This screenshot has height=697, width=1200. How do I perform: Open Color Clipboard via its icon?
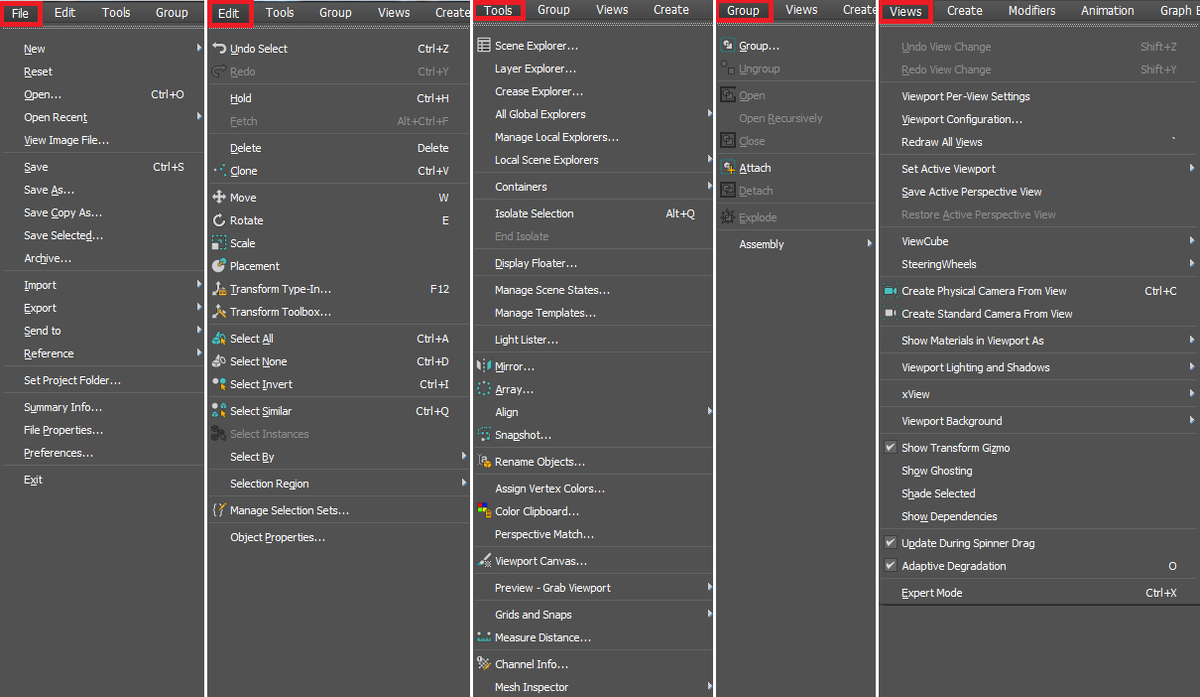484,511
